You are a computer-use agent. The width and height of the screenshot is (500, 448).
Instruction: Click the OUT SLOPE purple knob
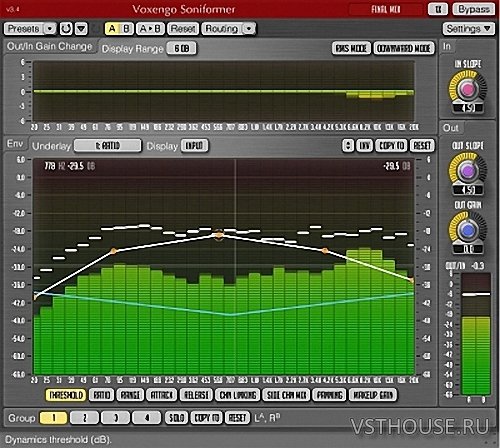pos(467,171)
